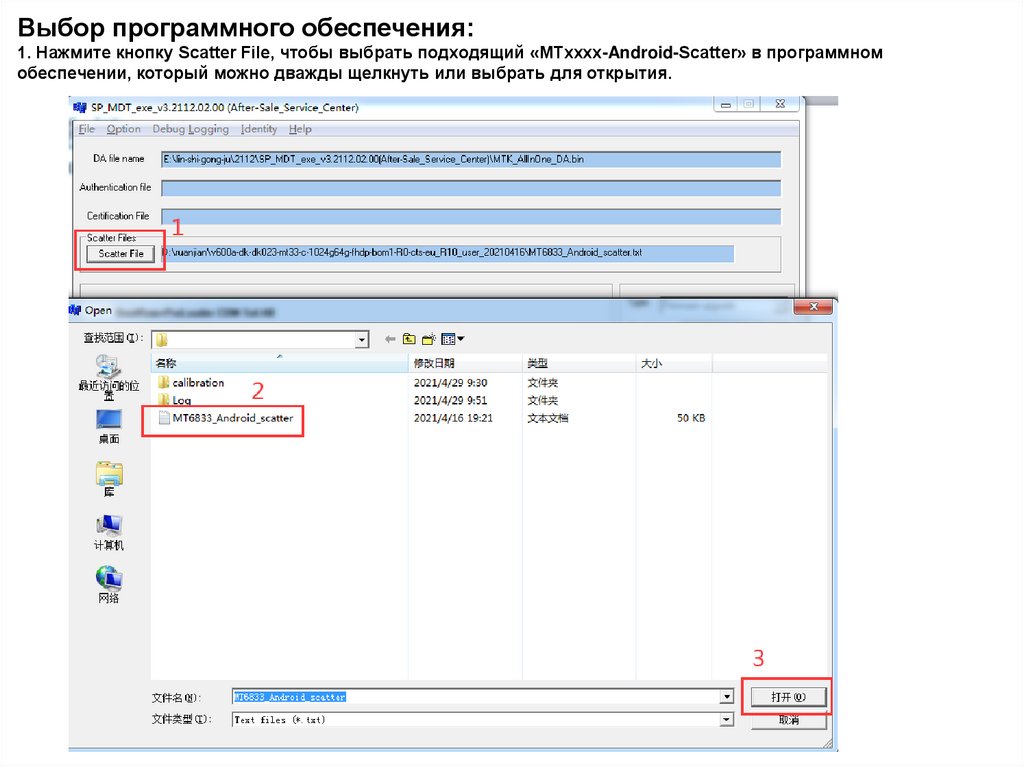Image resolution: width=1024 pixels, height=767 pixels.
Task: Click the 取消 (Cancel) button
Action: coord(788,720)
